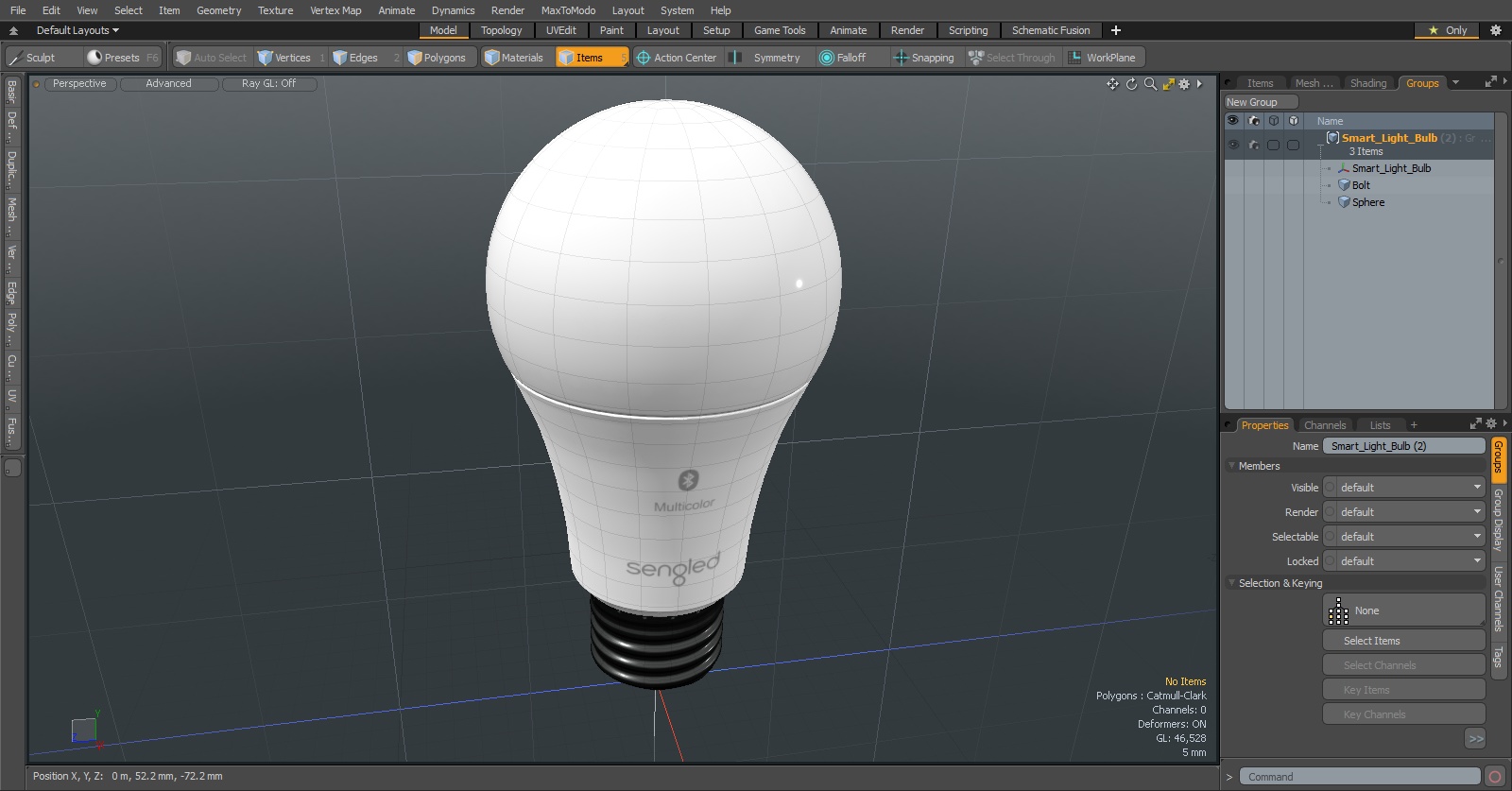The width and height of the screenshot is (1512, 791).
Task: Toggle visibility eye for Smart_Light_Bulb group
Action: [1233, 145]
